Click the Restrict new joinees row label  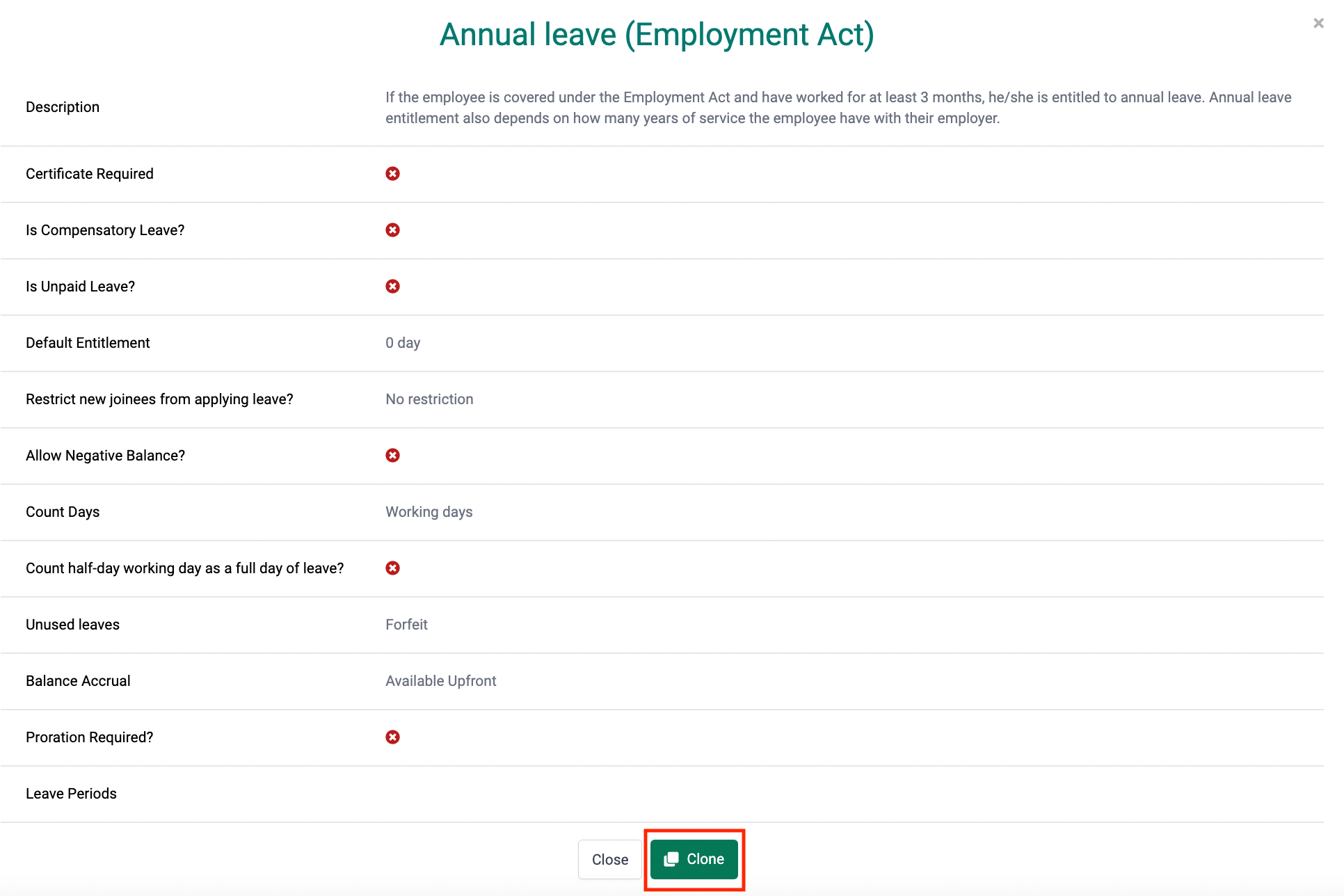click(159, 399)
